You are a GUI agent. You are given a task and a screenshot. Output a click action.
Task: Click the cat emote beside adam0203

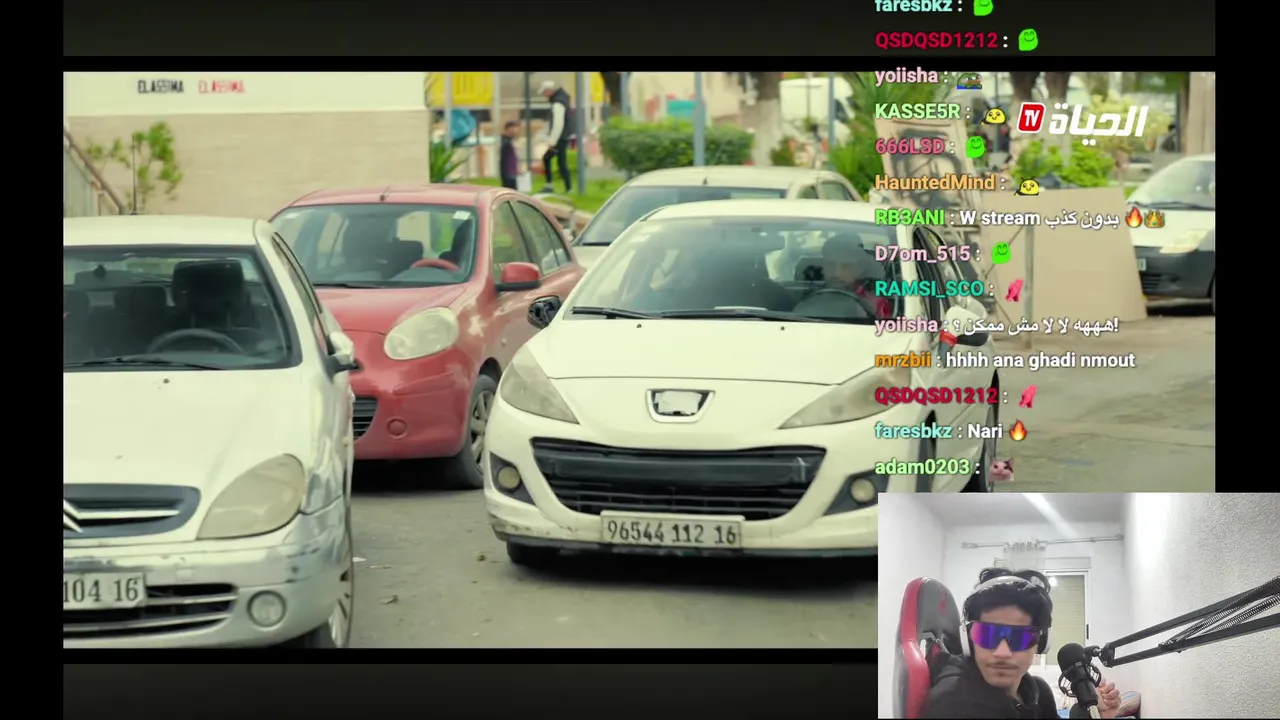click(1002, 468)
